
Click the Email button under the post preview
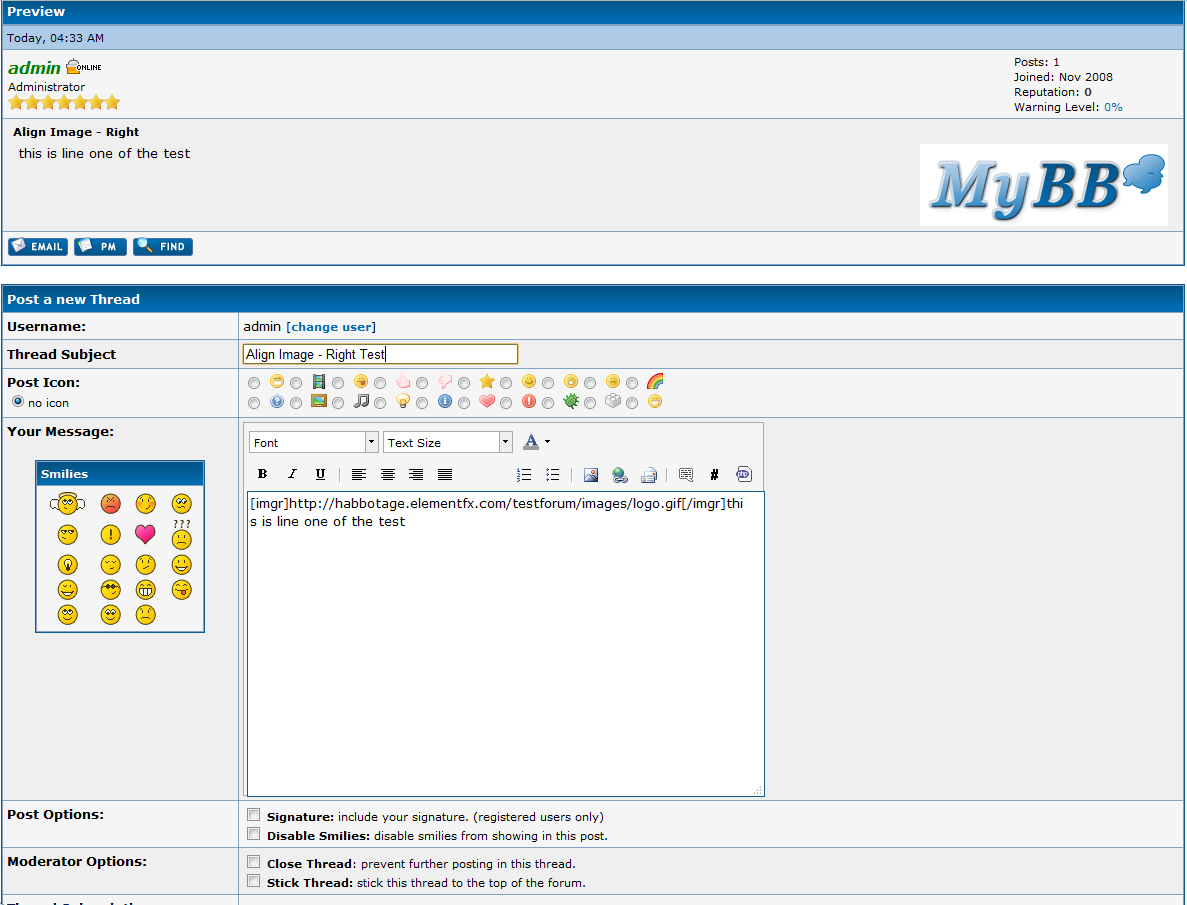(x=38, y=247)
